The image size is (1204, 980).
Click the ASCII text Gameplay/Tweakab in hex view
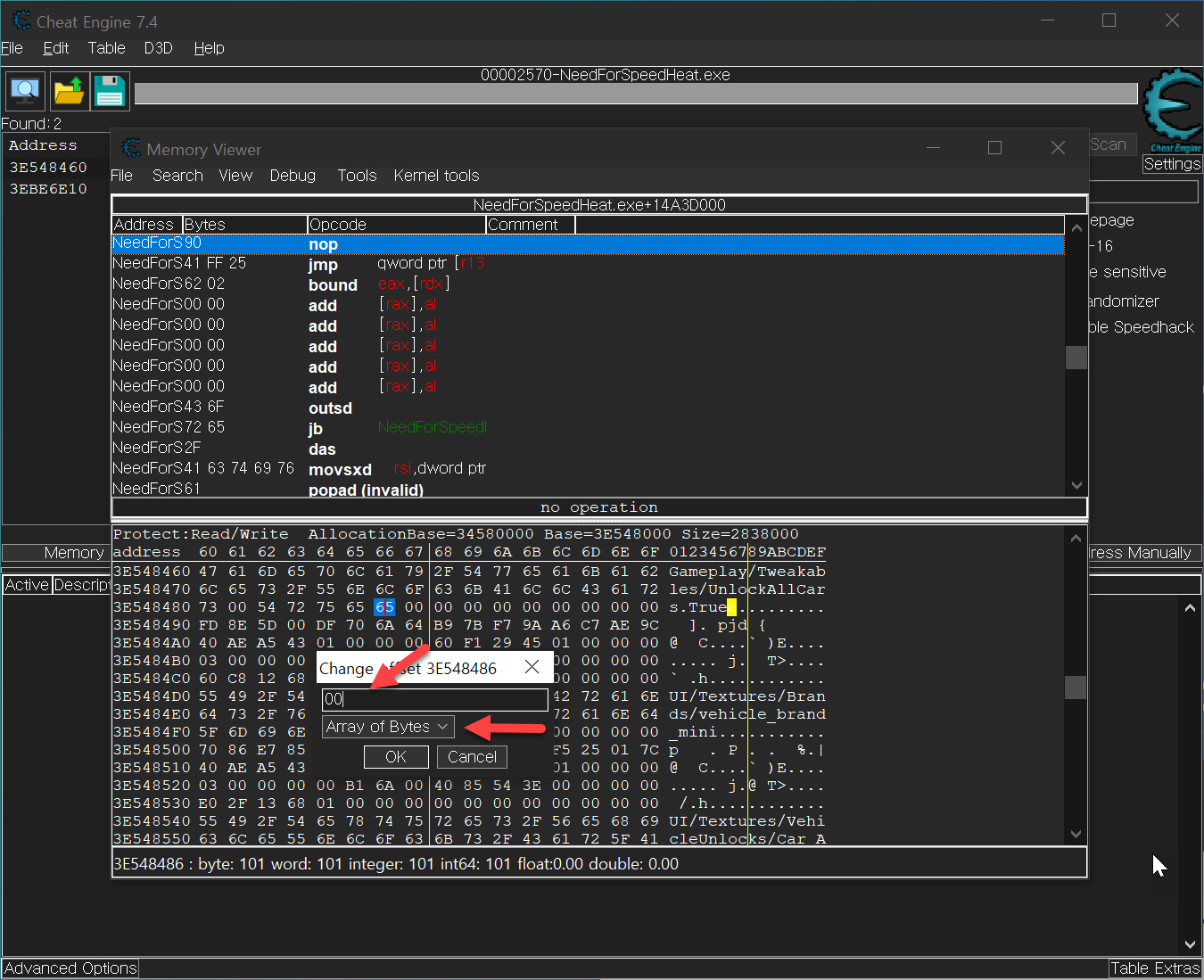point(747,572)
